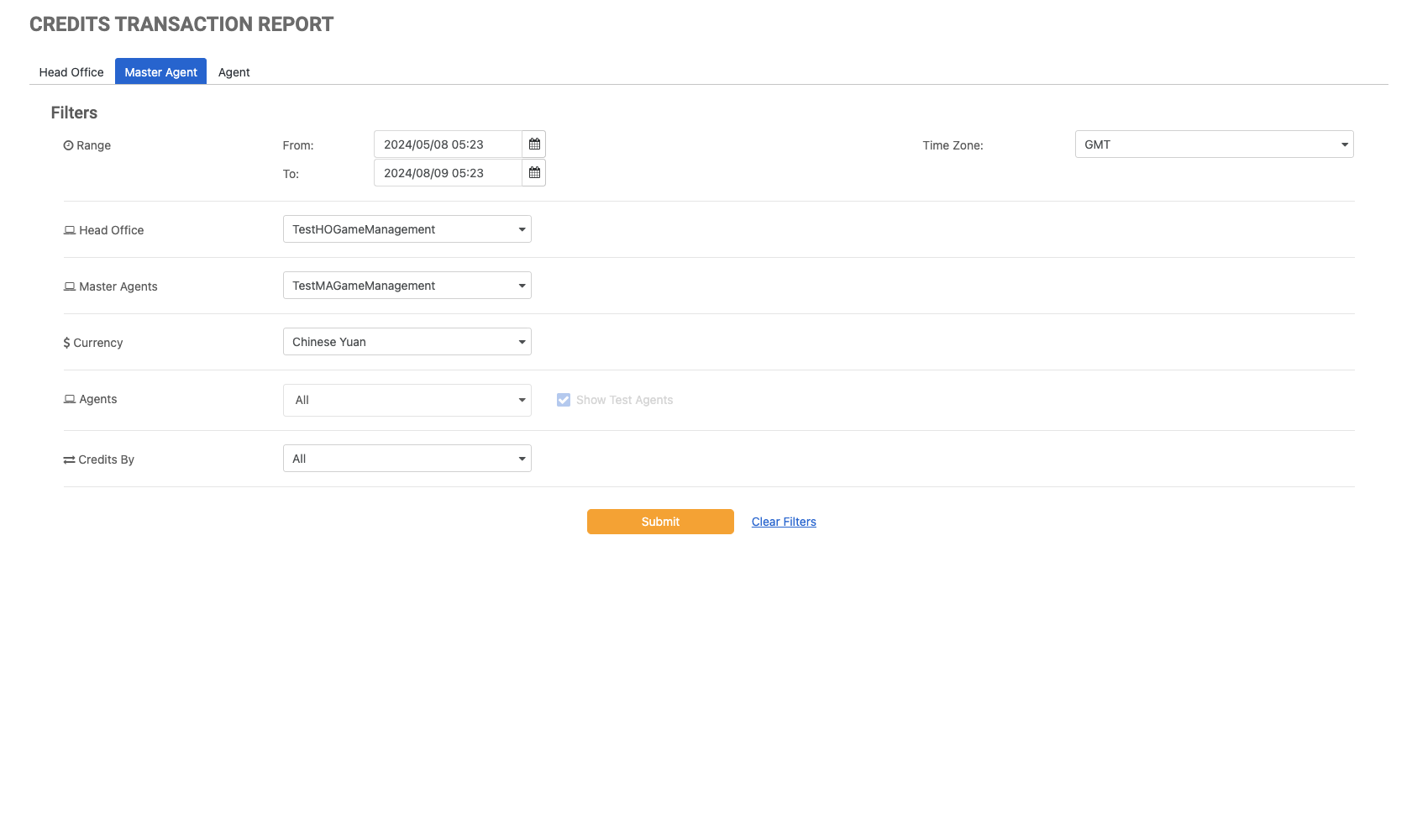1412x840 pixels.
Task: Open the Master Agents TestMAGameManagement dropdown
Action: click(407, 286)
